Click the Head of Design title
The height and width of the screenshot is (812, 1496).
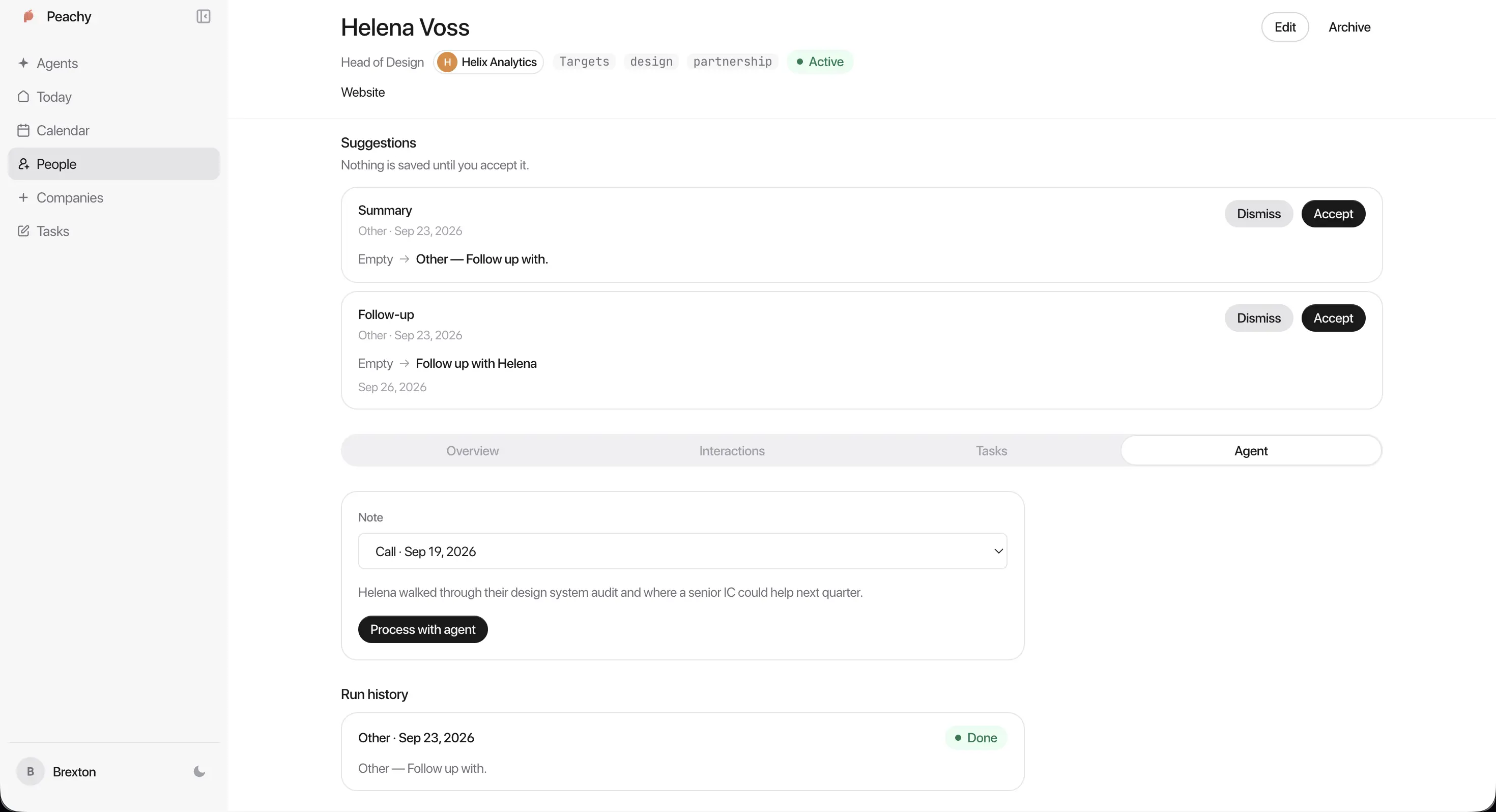(x=382, y=62)
